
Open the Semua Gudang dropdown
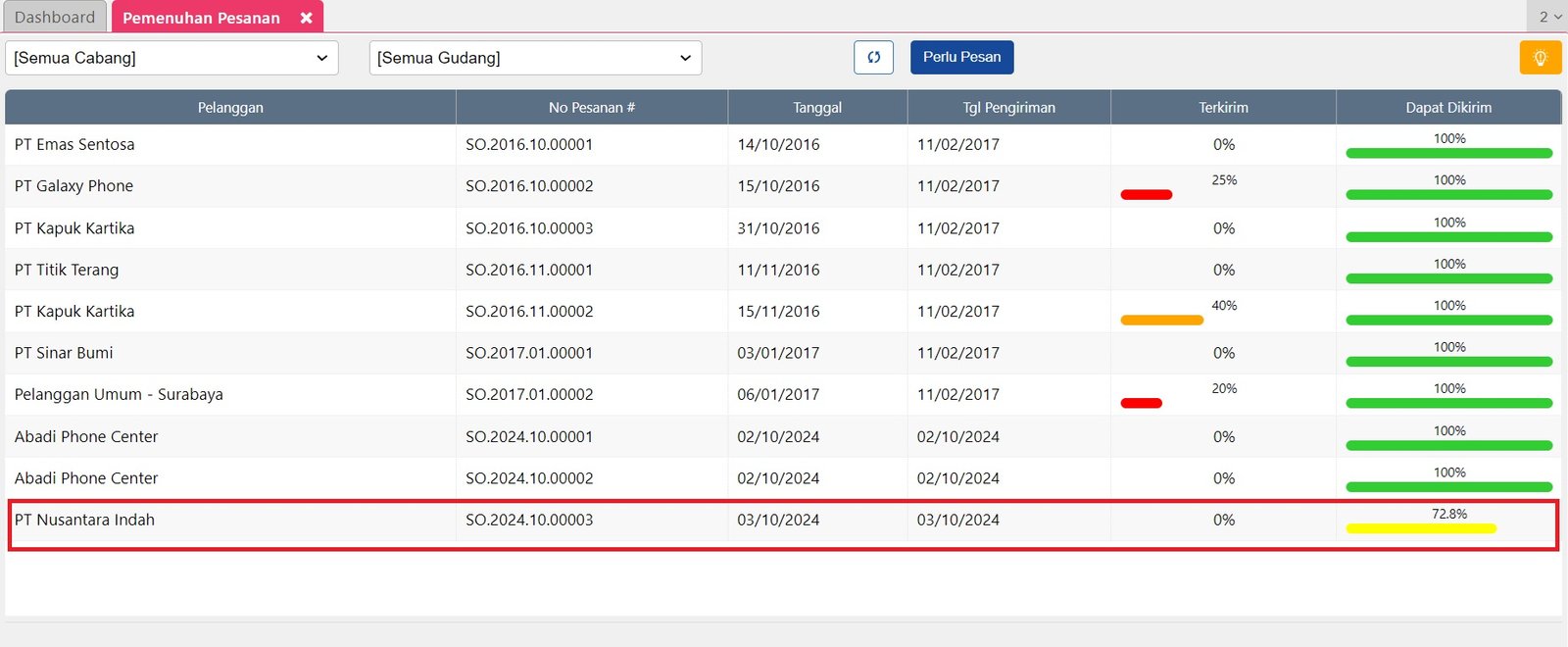click(x=535, y=58)
